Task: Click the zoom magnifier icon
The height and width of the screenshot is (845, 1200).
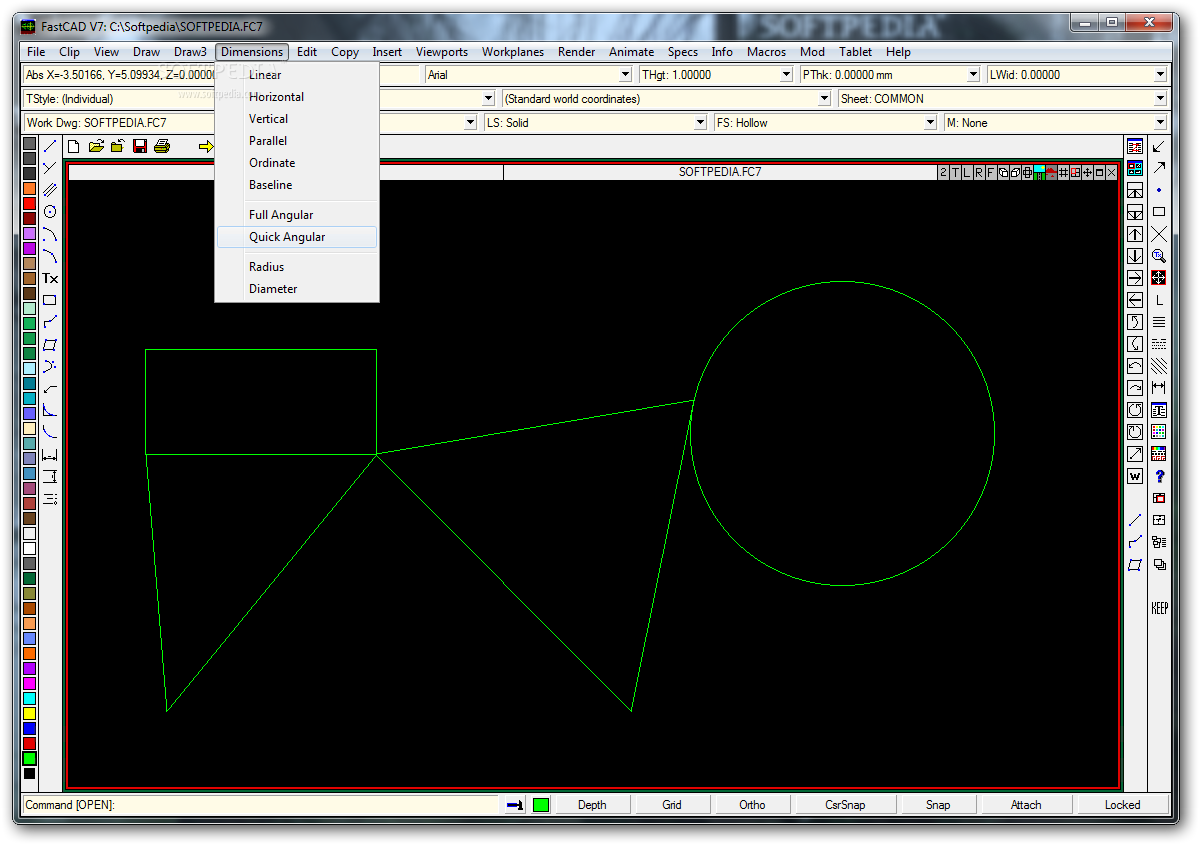Action: [x=1159, y=256]
